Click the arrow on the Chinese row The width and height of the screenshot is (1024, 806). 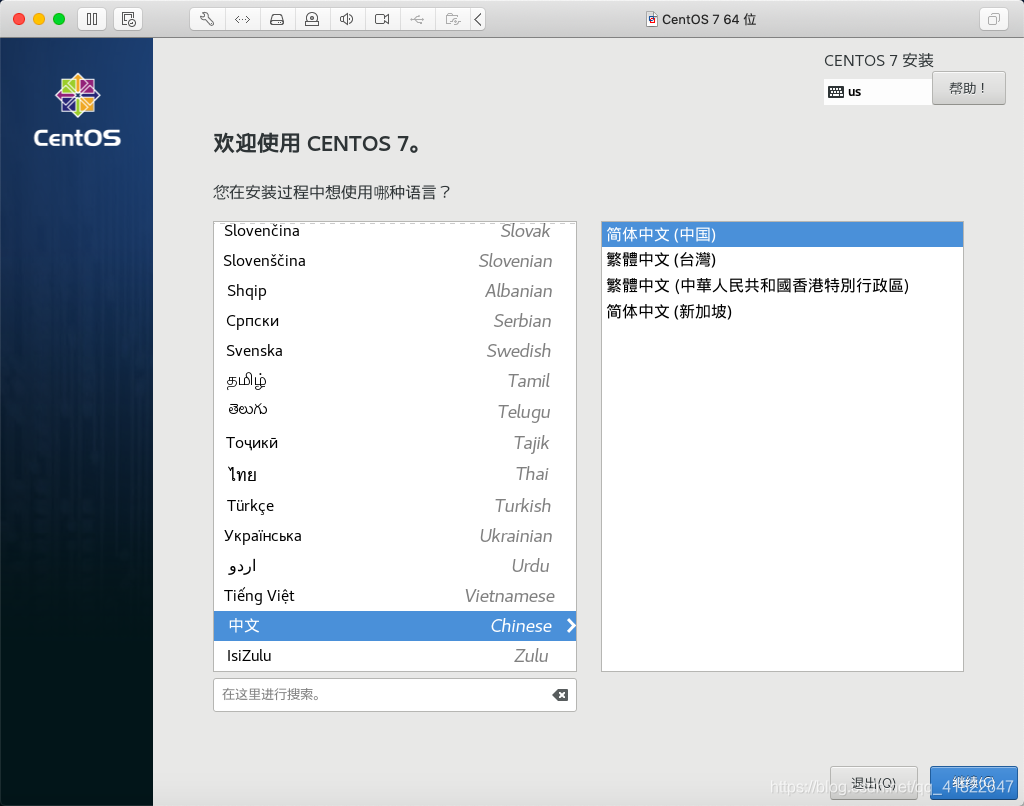pos(571,626)
